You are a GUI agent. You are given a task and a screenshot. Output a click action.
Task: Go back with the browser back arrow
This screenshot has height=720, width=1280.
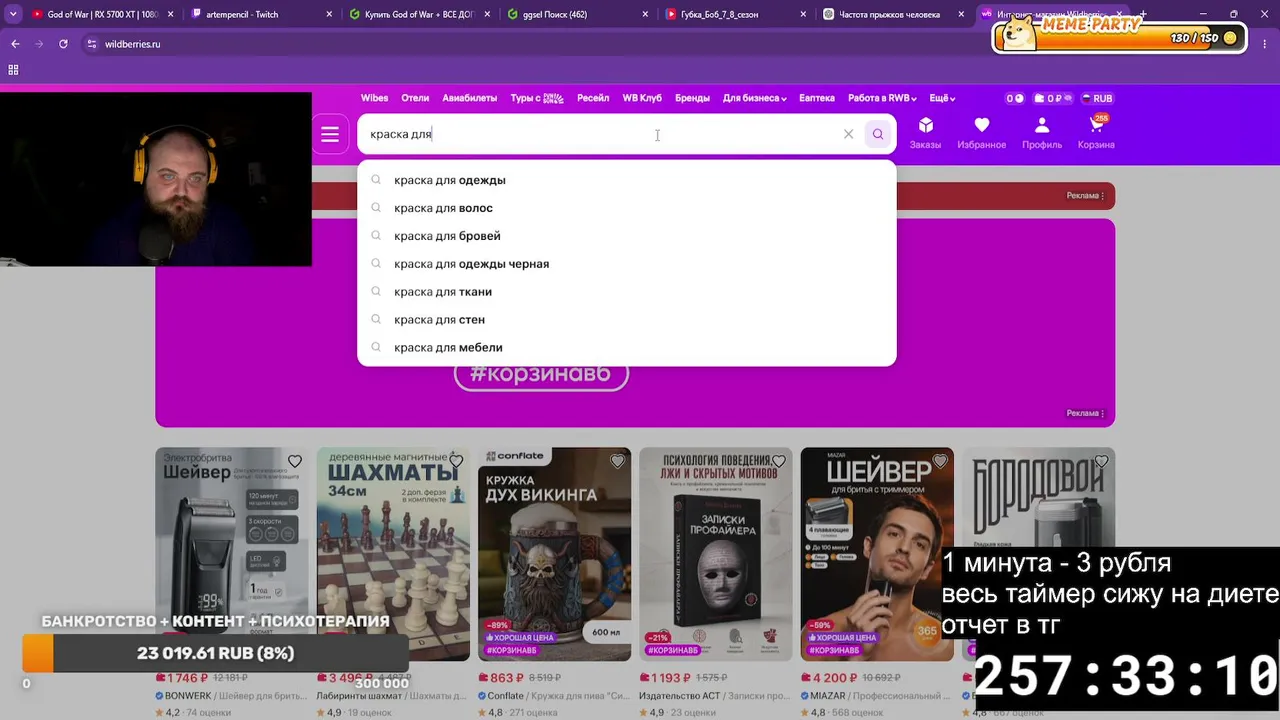[x=15, y=44]
